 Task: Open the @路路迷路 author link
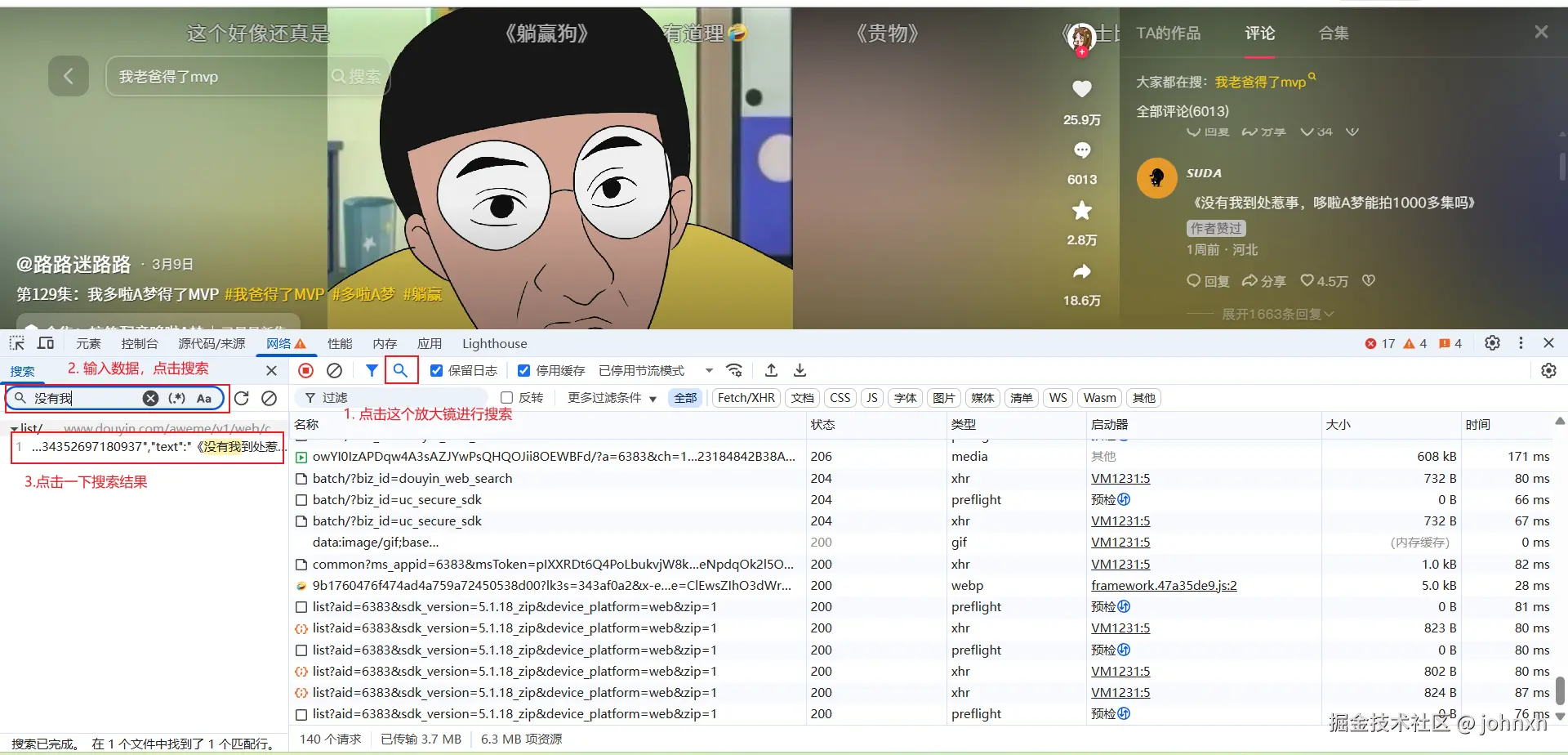(x=73, y=265)
